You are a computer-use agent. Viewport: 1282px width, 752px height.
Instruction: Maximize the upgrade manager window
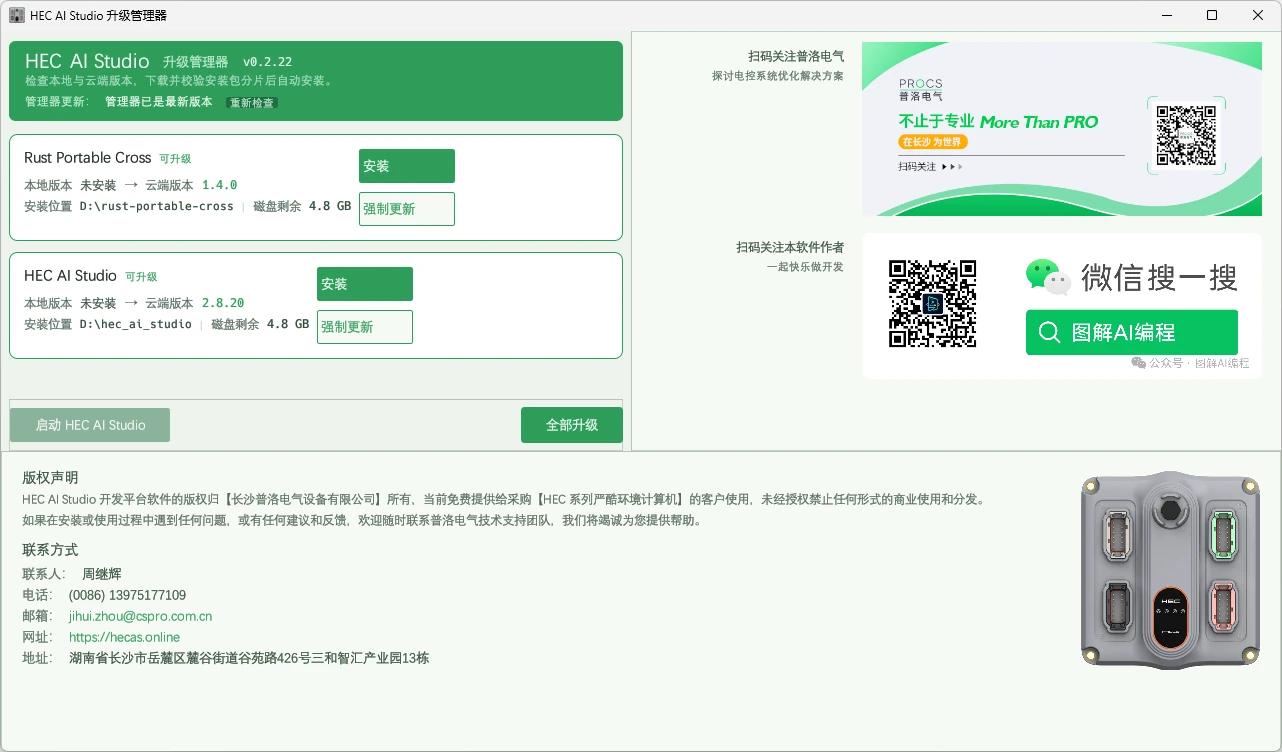tap(1212, 15)
